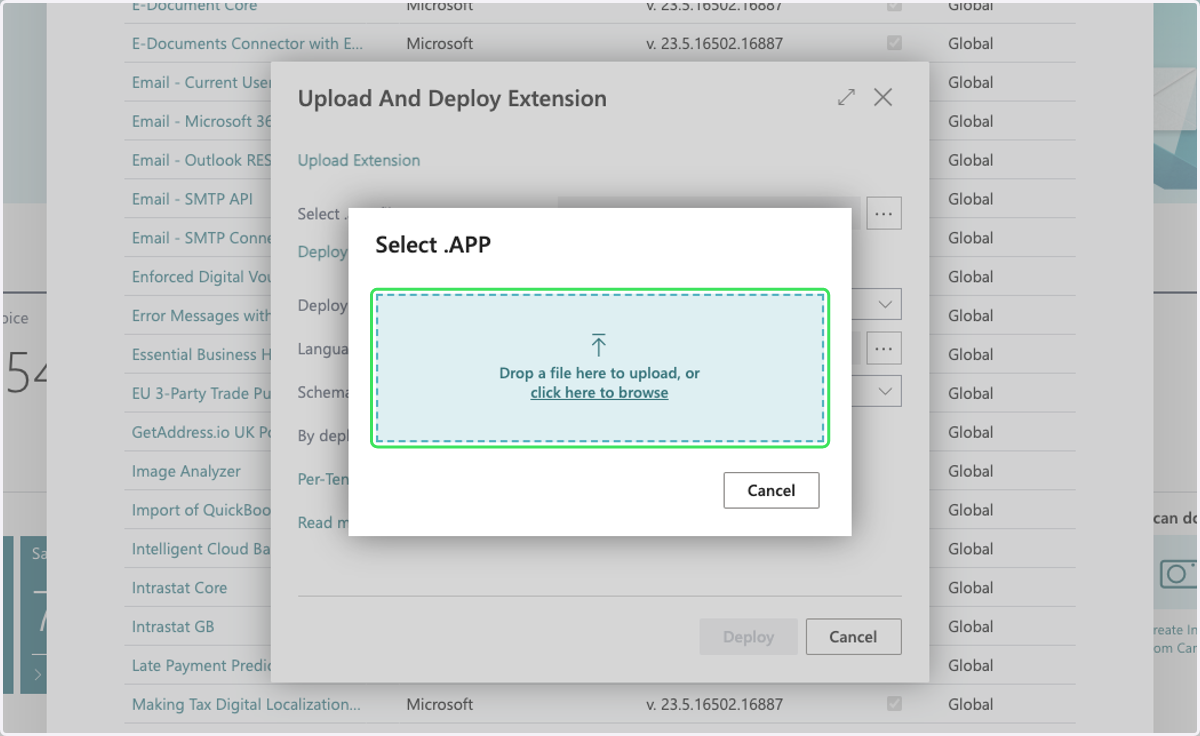
Task: Open Email - SMTP API extension
Action: pyautogui.click(x=192, y=199)
